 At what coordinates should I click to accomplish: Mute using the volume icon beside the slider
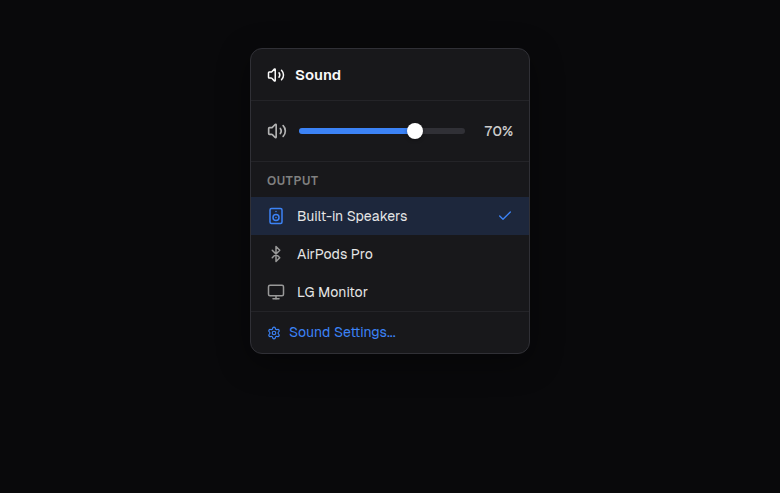coord(277,131)
